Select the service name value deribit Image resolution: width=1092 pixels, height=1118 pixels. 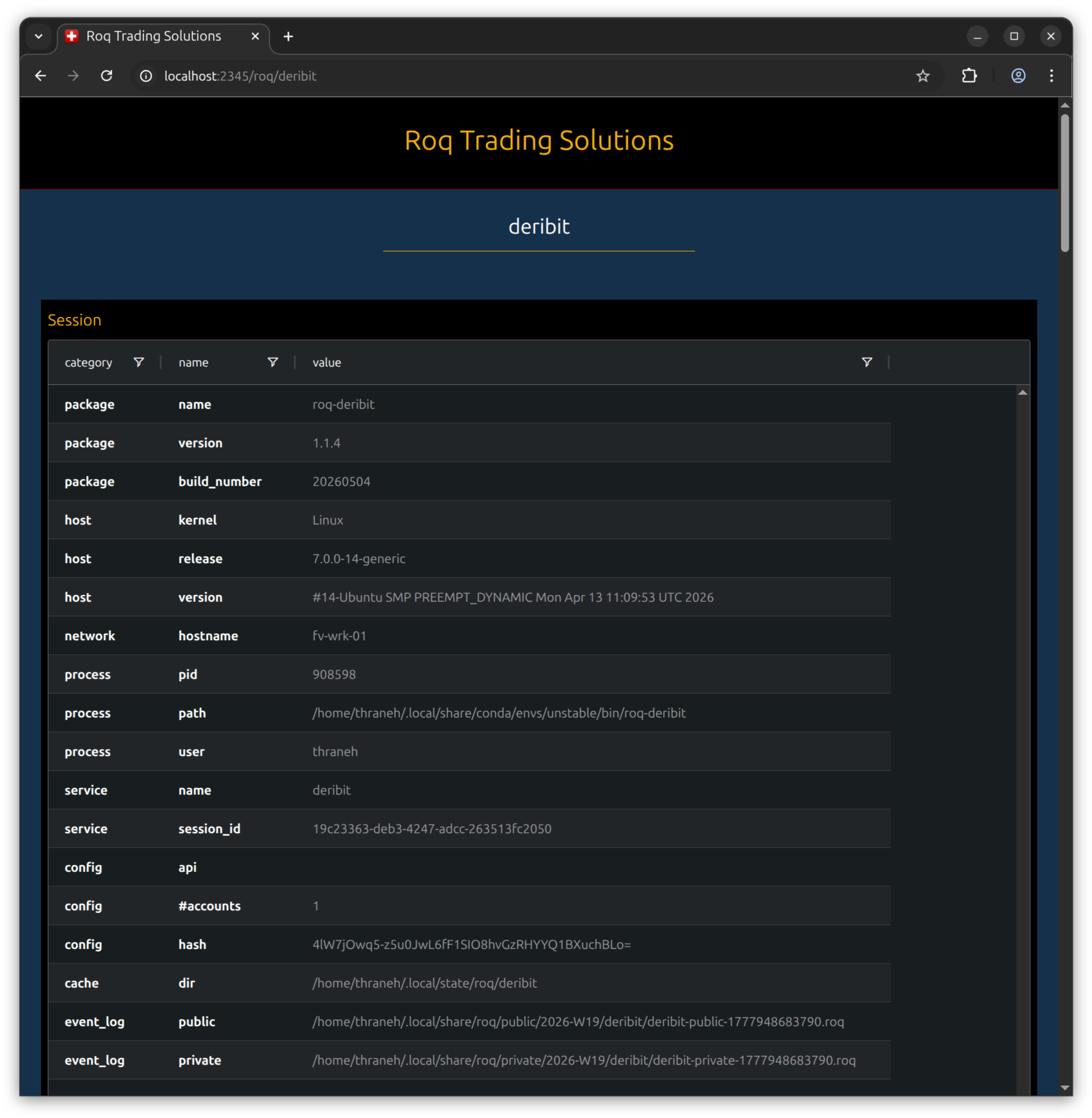click(x=332, y=790)
